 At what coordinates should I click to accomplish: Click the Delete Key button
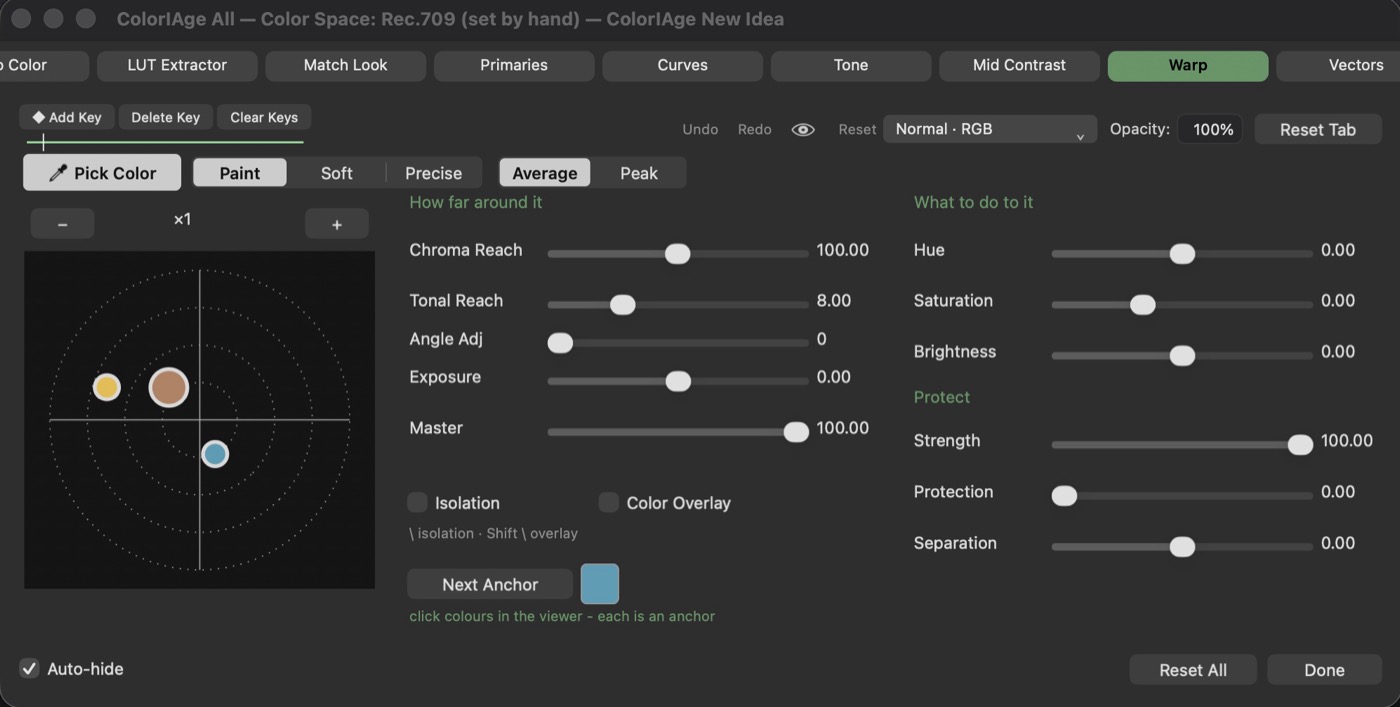[x=166, y=117]
